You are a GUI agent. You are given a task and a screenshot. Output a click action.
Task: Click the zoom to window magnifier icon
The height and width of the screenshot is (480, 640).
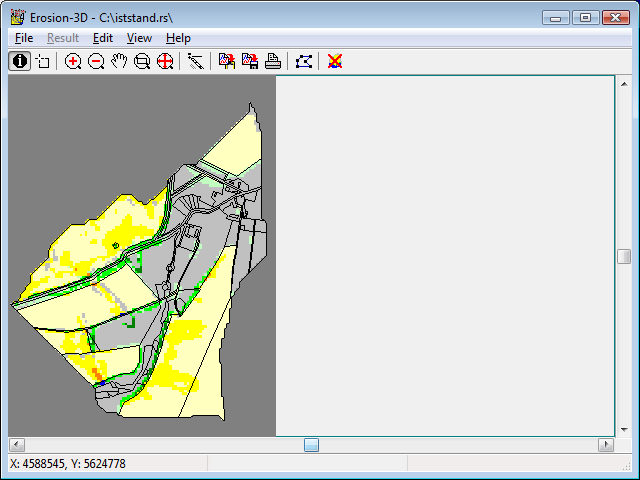tap(142, 61)
